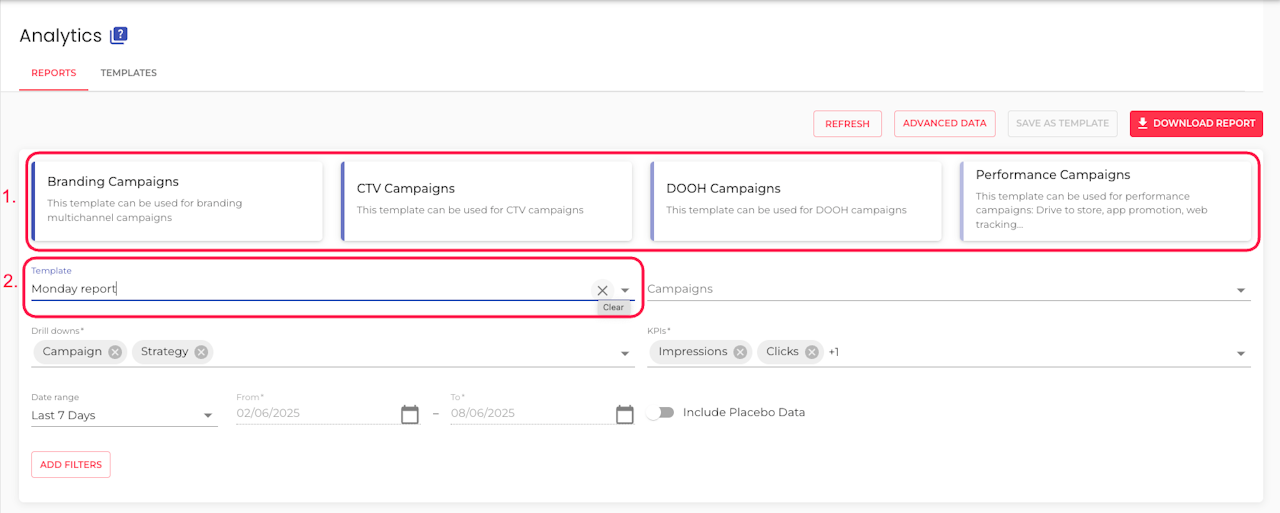Screen dimensions: 1280x513
Task: Click the Add Filters button
Action: point(71,464)
